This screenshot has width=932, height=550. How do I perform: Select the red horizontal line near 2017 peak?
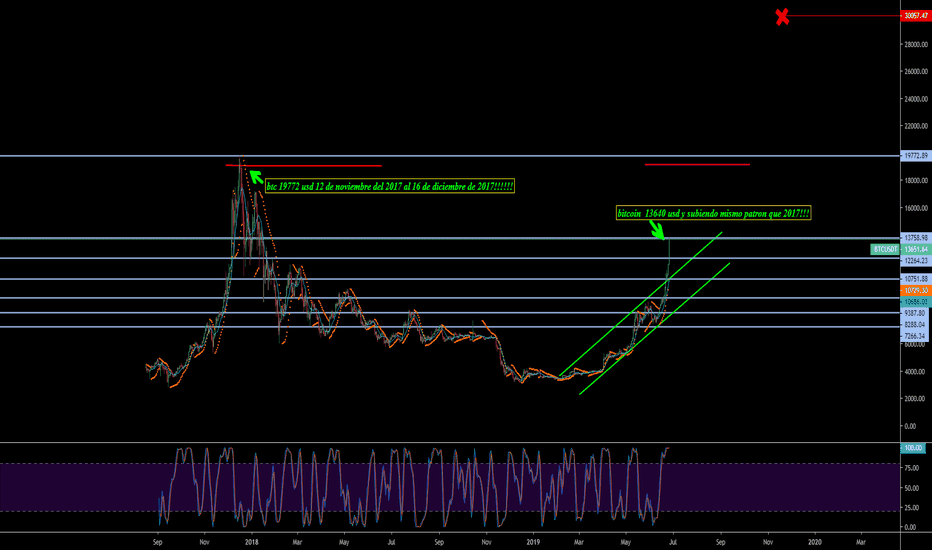coord(304,165)
